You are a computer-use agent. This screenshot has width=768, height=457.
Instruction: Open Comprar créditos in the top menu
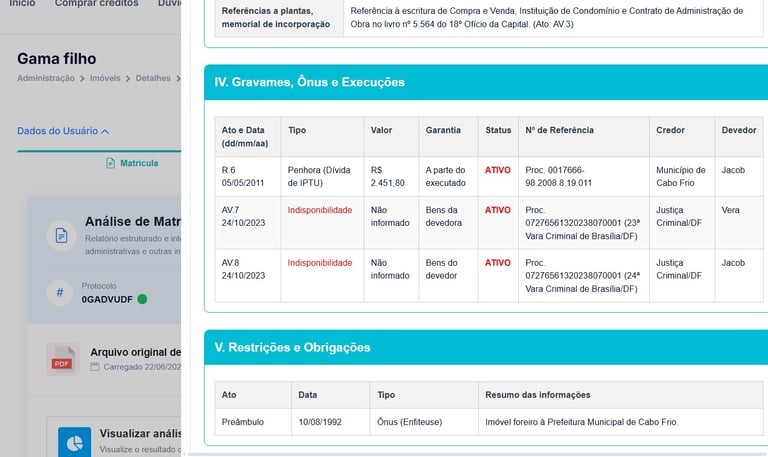pyautogui.click(x=96, y=3)
